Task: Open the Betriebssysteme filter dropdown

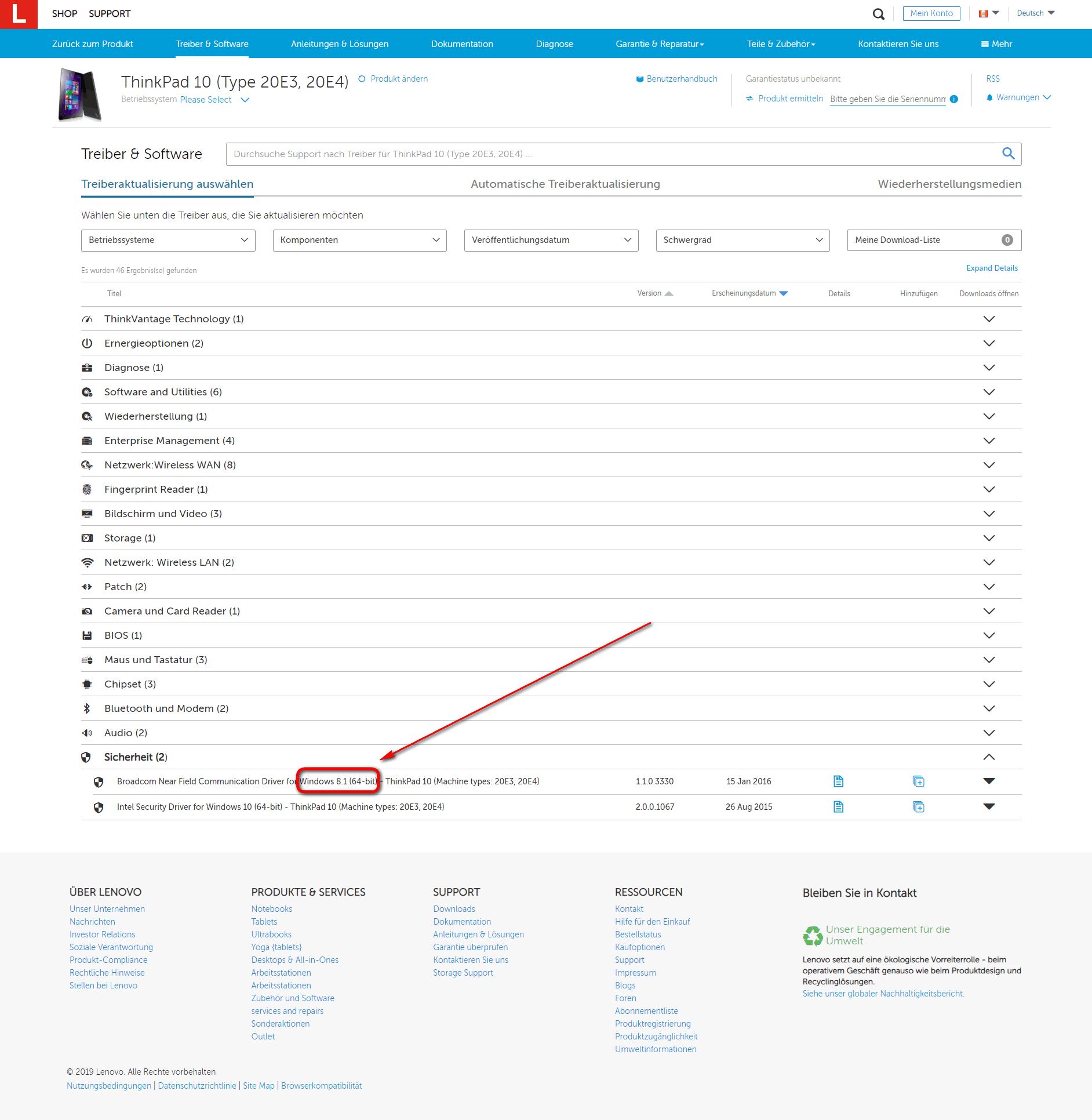Action: [168, 240]
